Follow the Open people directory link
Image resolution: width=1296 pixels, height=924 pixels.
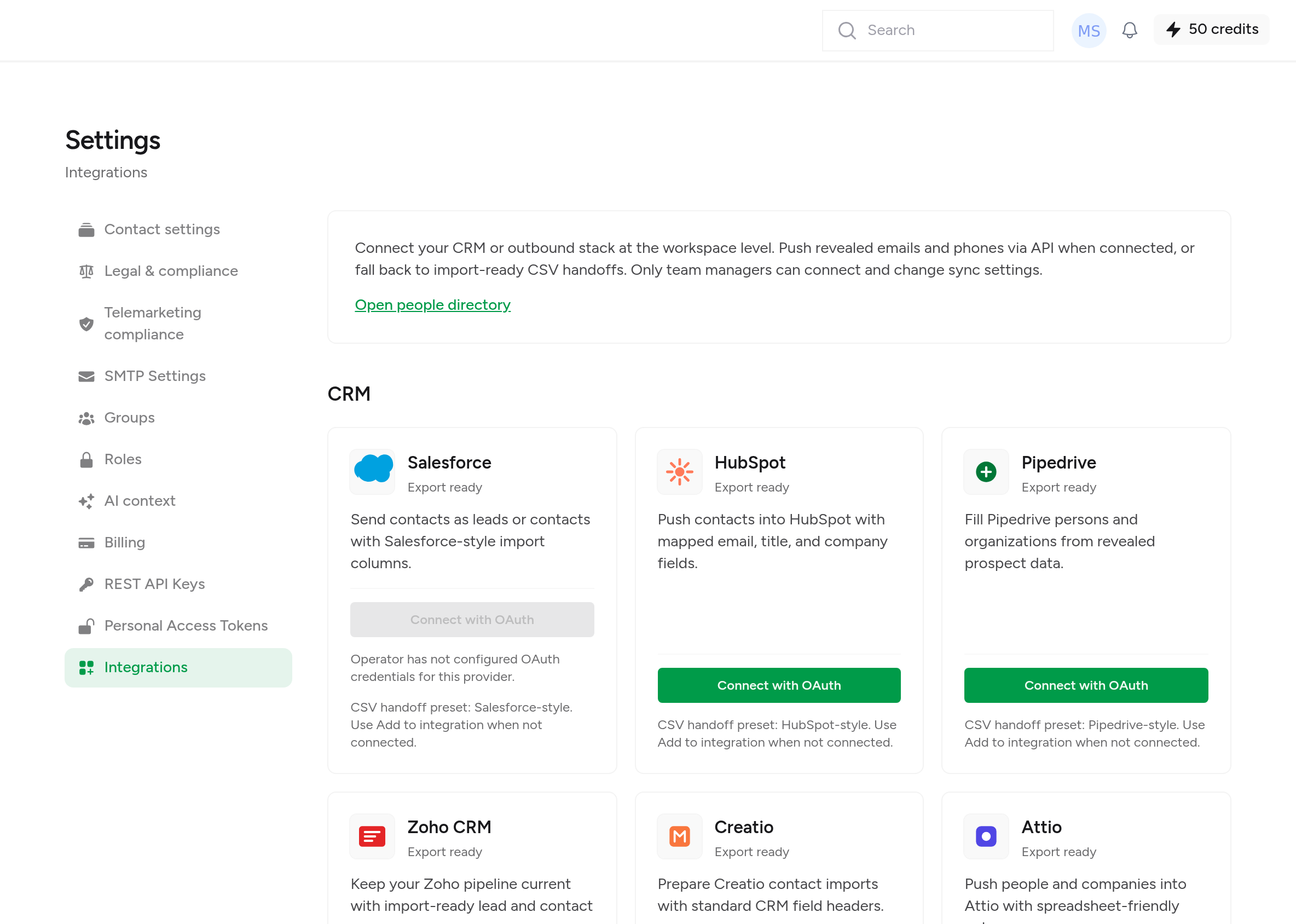pyautogui.click(x=432, y=305)
